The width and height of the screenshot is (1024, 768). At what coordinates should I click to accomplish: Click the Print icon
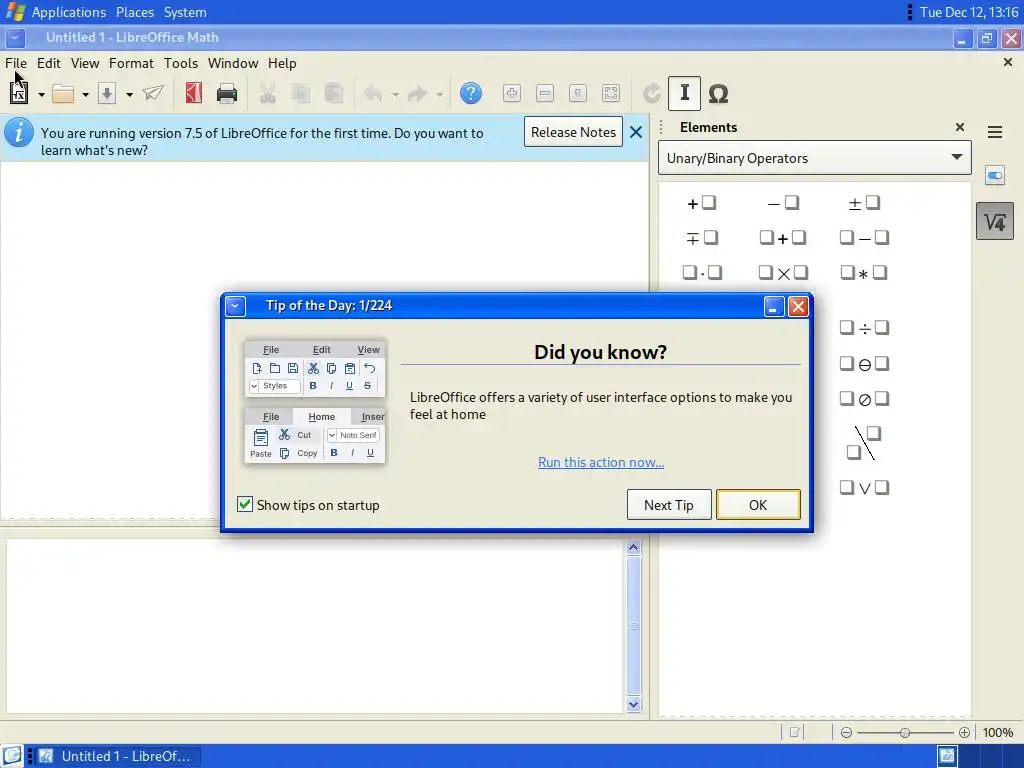(227, 93)
